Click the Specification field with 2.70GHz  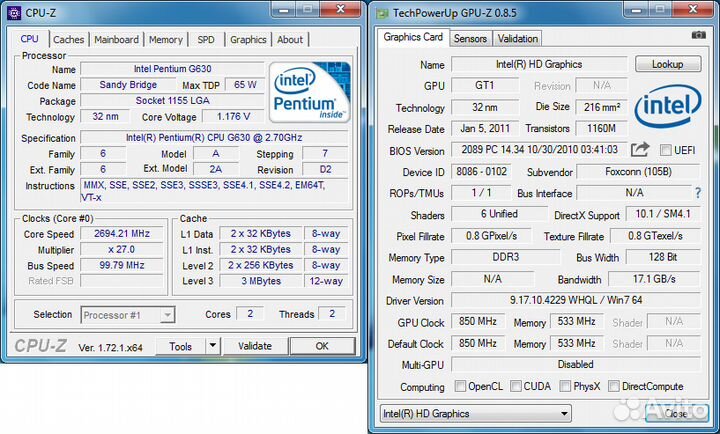click(214, 137)
